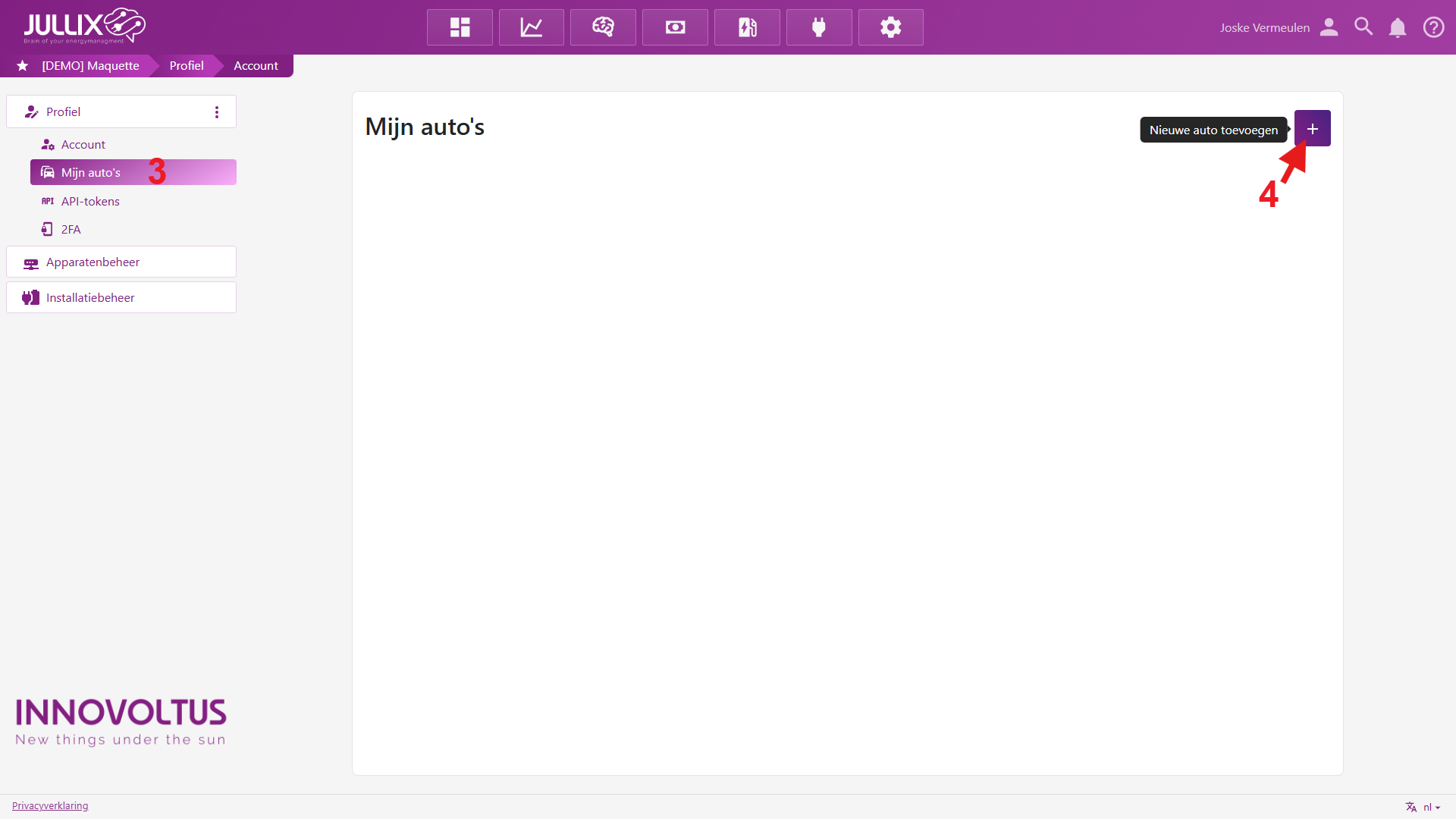The width and height of the screenshot is (1456, 819).
Task: Open the 2FA sidebar item
Action: coord(71,230)
